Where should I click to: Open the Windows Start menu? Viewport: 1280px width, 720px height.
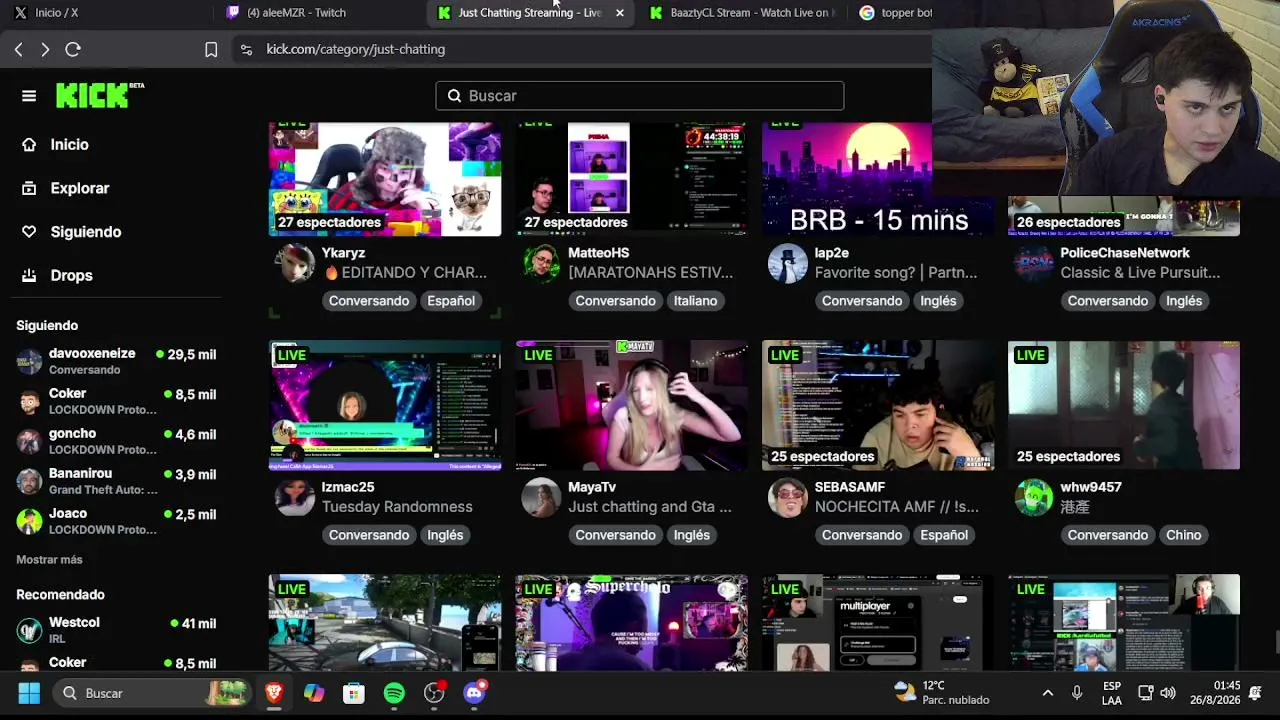(29, 693)
